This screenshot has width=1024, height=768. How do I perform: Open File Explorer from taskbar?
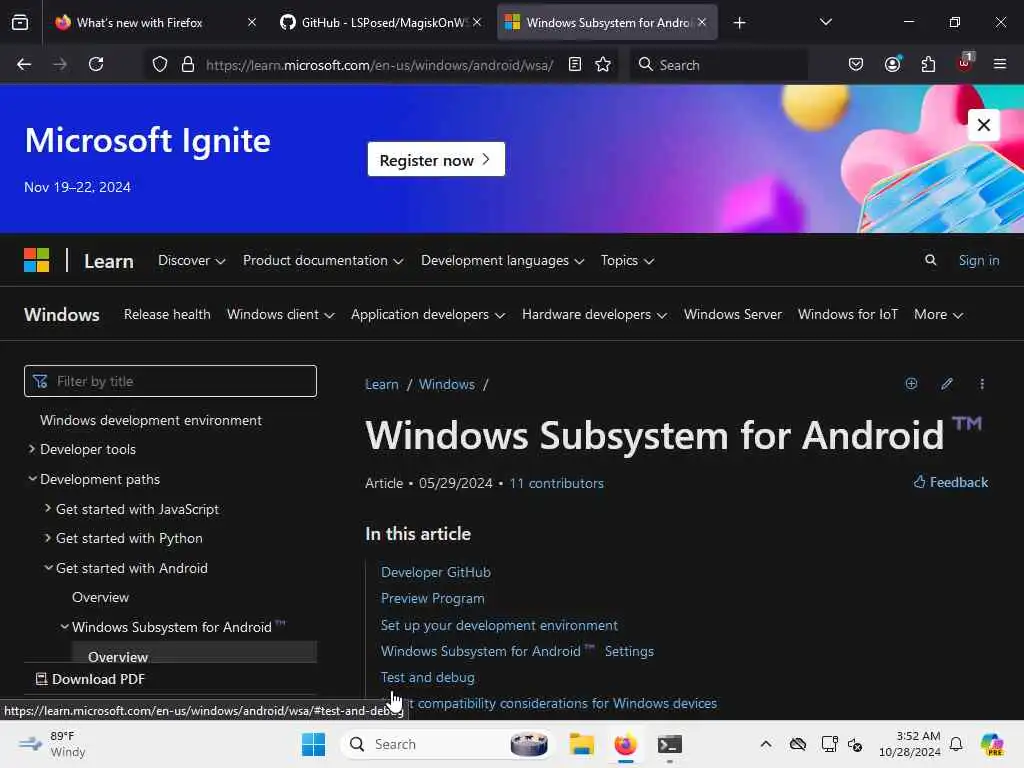(x=581, y=744)
